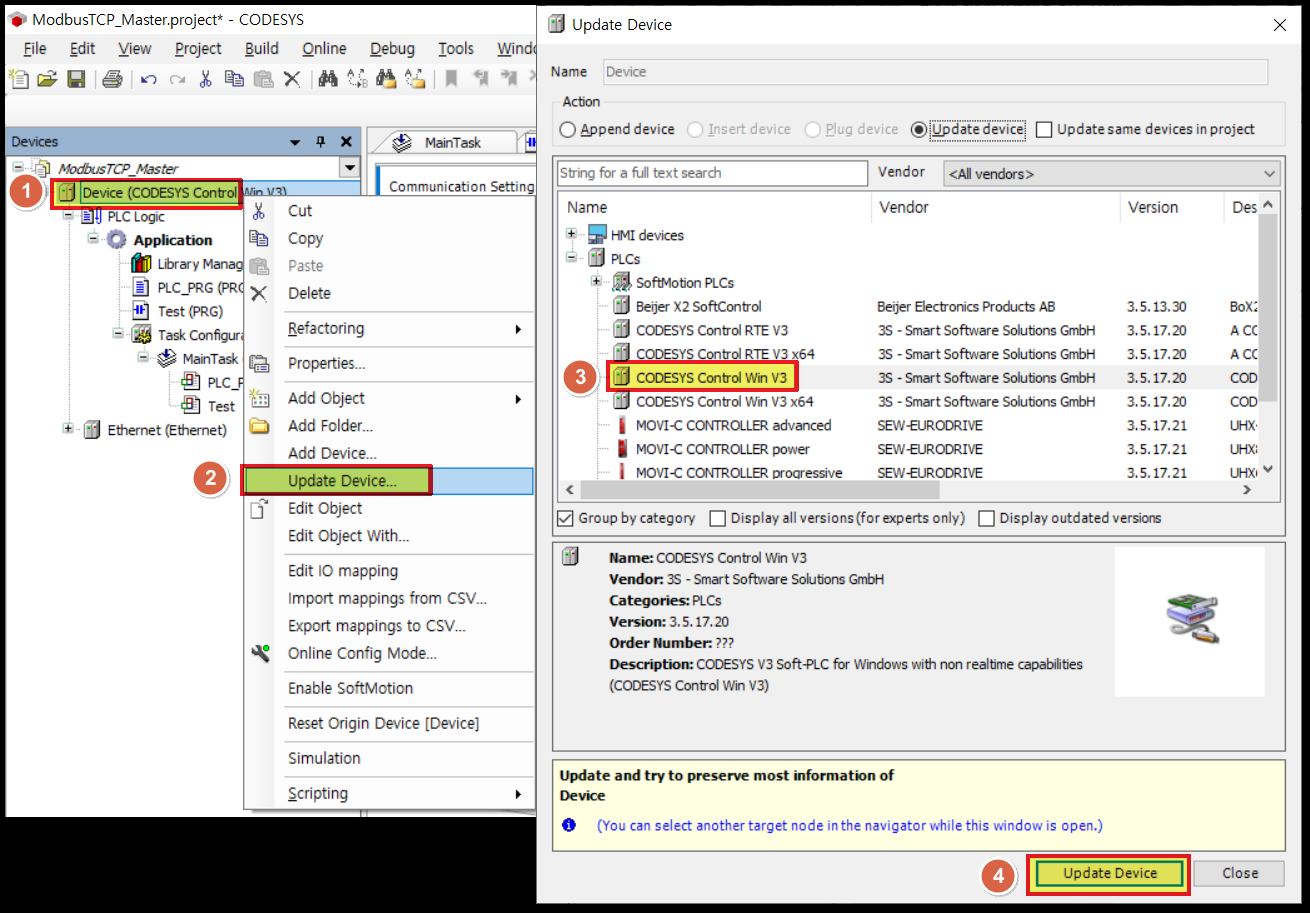Click the Toggle Bookmark flag icon
The height and width of the screenshot is (913, 1310).
(x=451, y=79)
